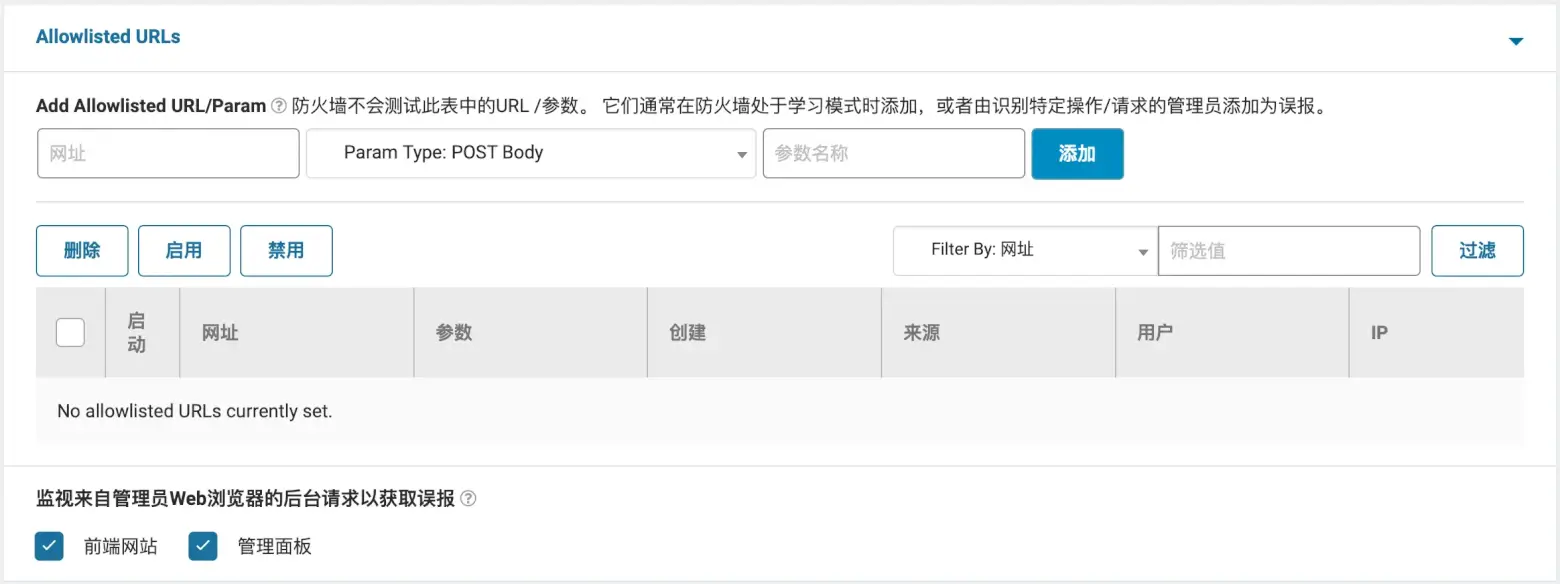This screenshot has width=1560, height=584.
Task: Disable the 前端网站 checkbox
Action: (x=48, y=546)
